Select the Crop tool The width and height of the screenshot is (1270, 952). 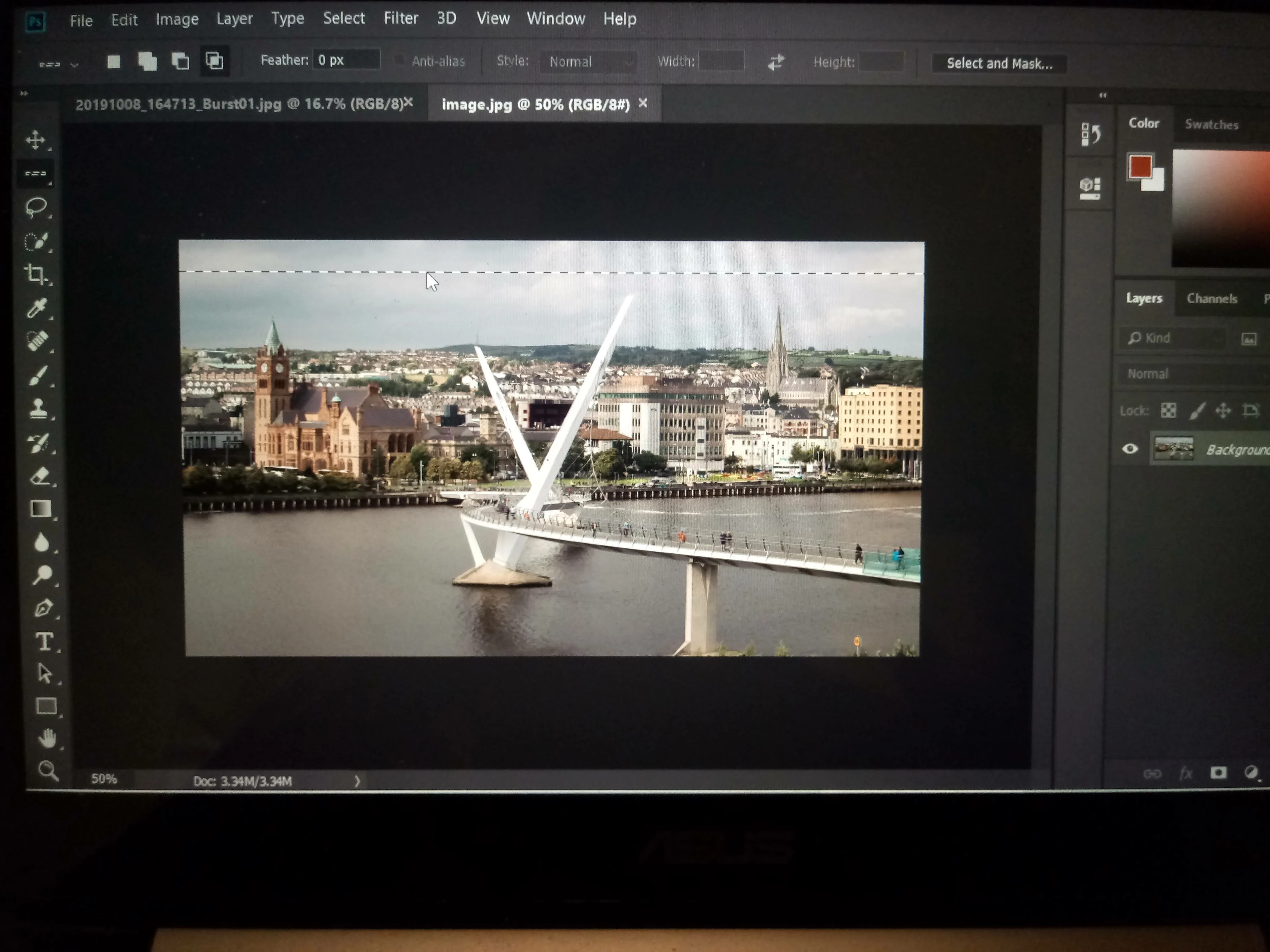click(x=36, y=274)
